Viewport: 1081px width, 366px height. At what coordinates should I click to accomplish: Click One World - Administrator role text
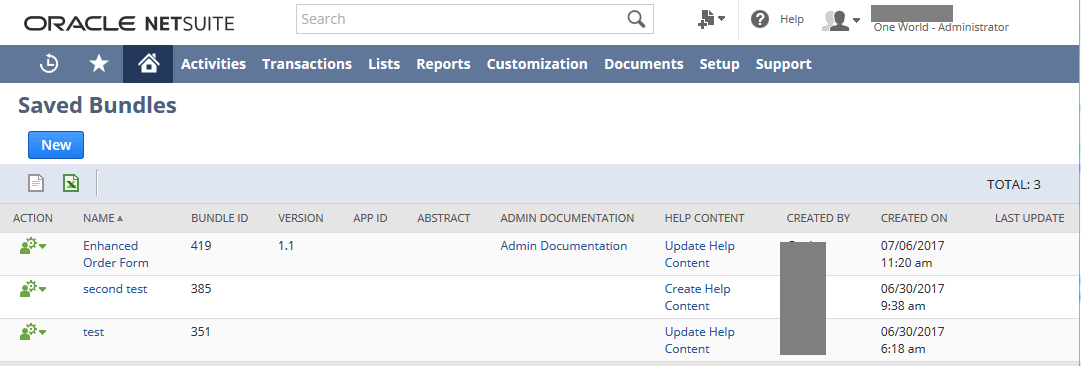tap(941, 28)
